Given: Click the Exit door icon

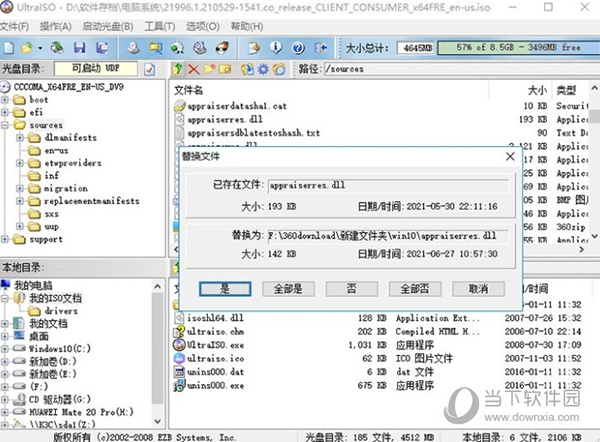Looking at the screenshot, I should click(x=321, y=47).
